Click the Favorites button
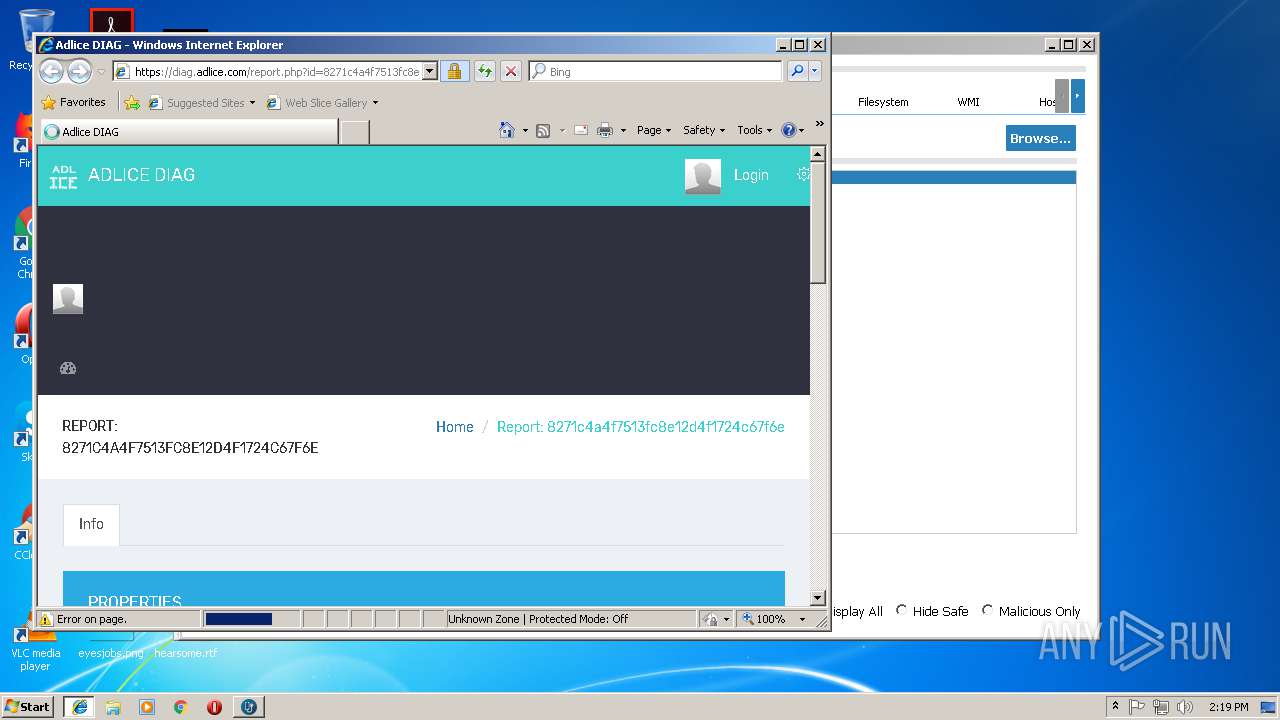1280x720 pixels. (x=73, y=102)
